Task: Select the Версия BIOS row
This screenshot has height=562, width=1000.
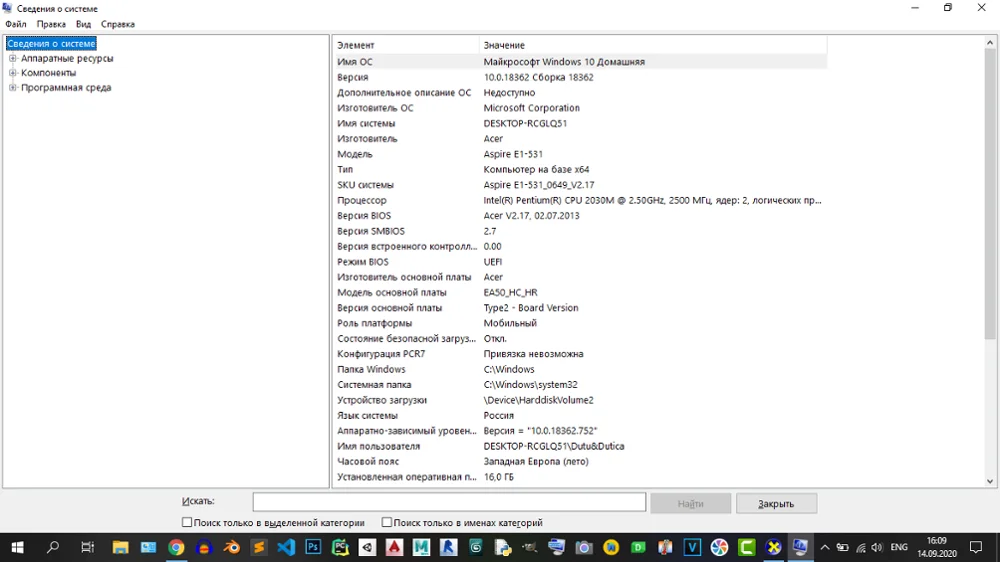Action: pos(580,216)
